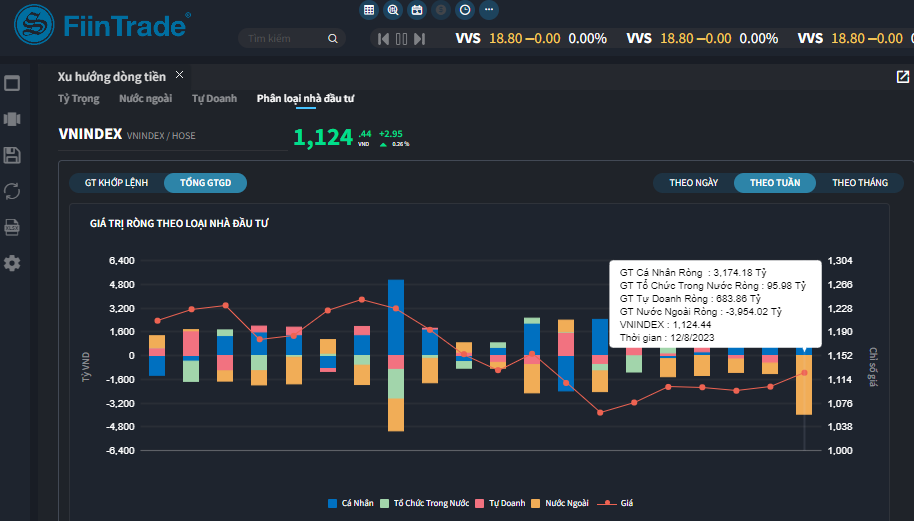The image size is (914, 521).
Task: Open settings gear in left sidebar
Action: pos(12,263)
